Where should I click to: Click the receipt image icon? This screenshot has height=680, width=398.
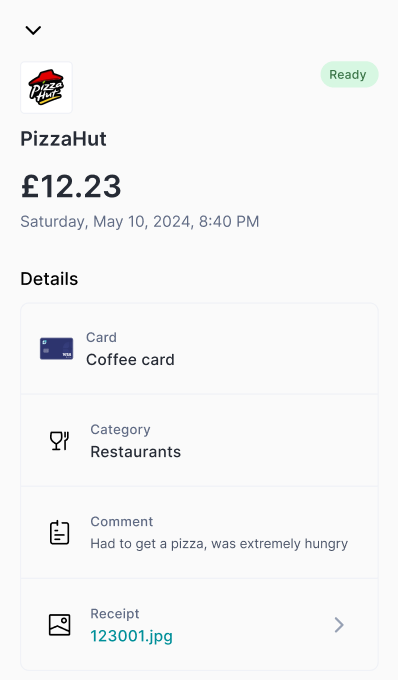click(x=59, y=625)
